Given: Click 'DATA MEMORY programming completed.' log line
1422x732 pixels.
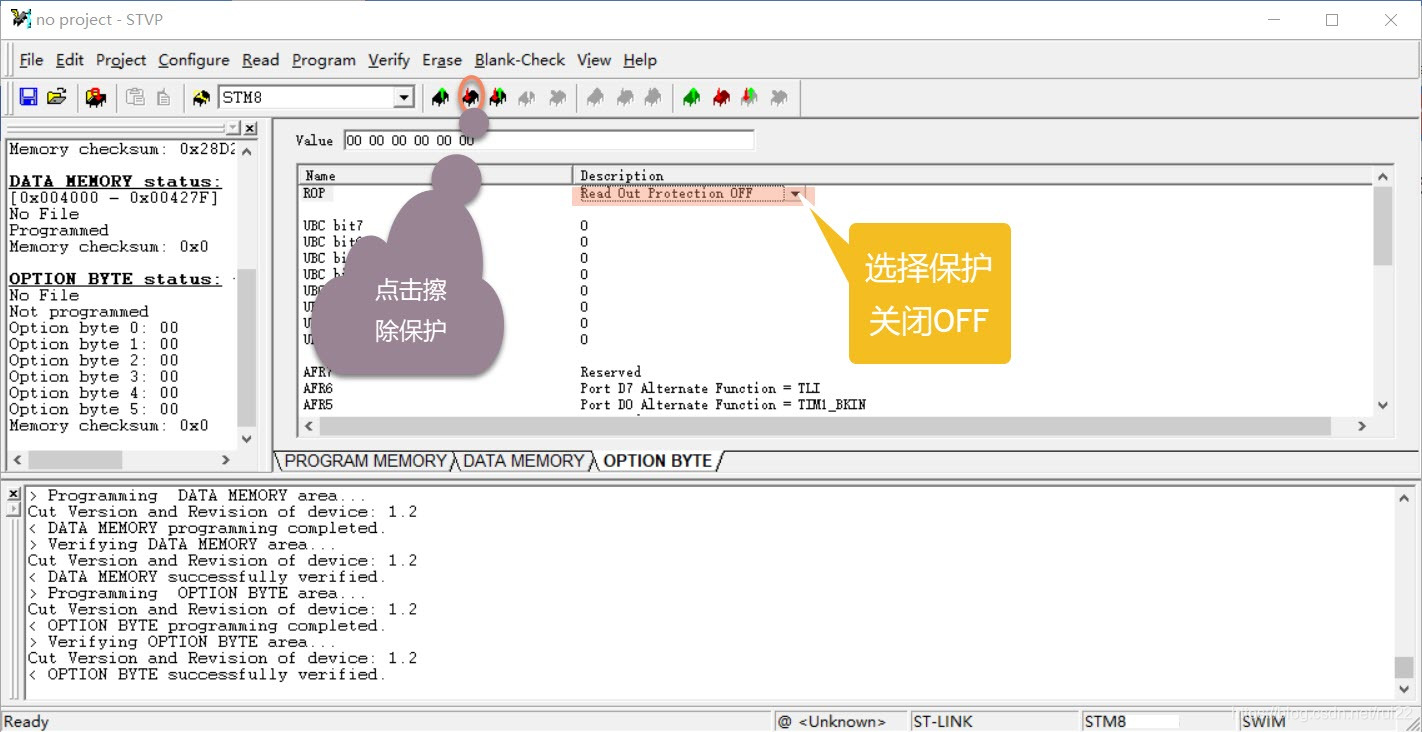Looking at the screenshot, I should coord(216,528).
